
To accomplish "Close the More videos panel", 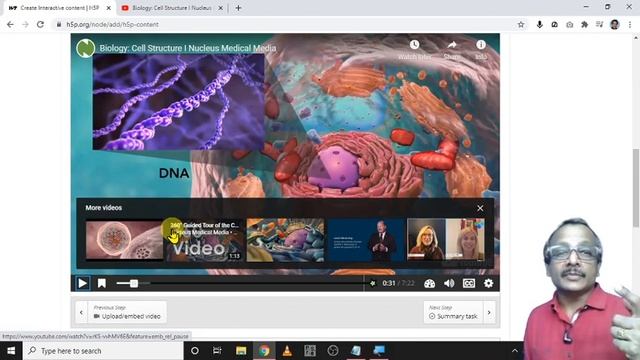I will [480, 208].
